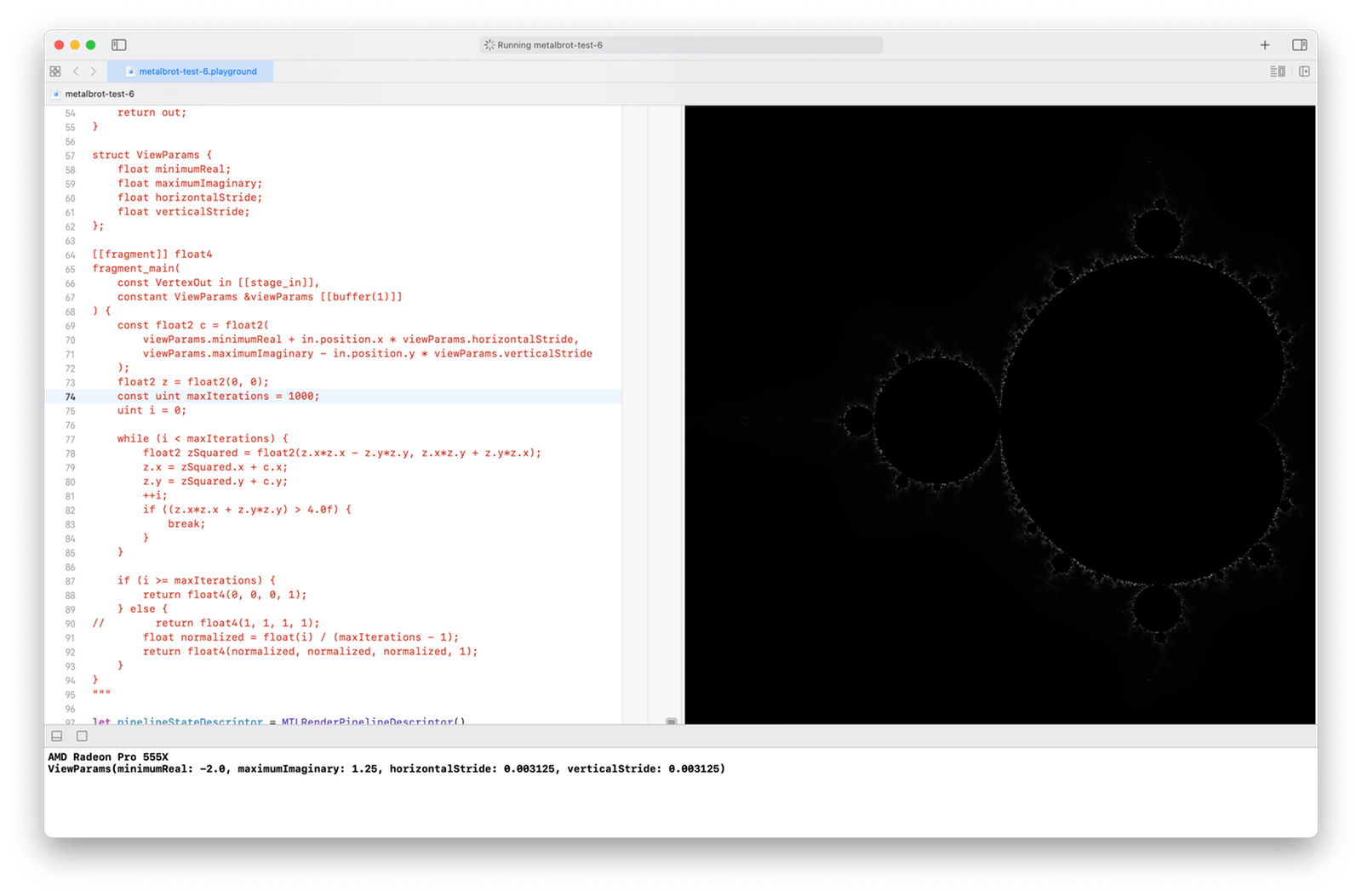
Task: Click 'float verticalStride;' declaration
Action: click(183, 212)
